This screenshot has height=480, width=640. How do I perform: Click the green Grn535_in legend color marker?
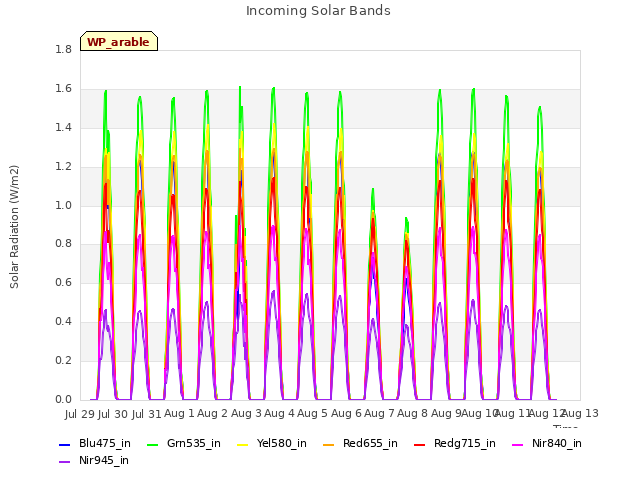point(152,444)
